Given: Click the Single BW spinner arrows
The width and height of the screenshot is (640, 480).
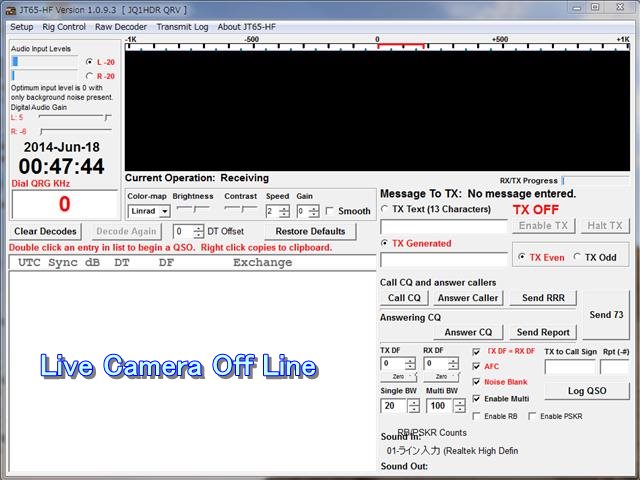Looking at the screenshot, I should coord(414,406).
